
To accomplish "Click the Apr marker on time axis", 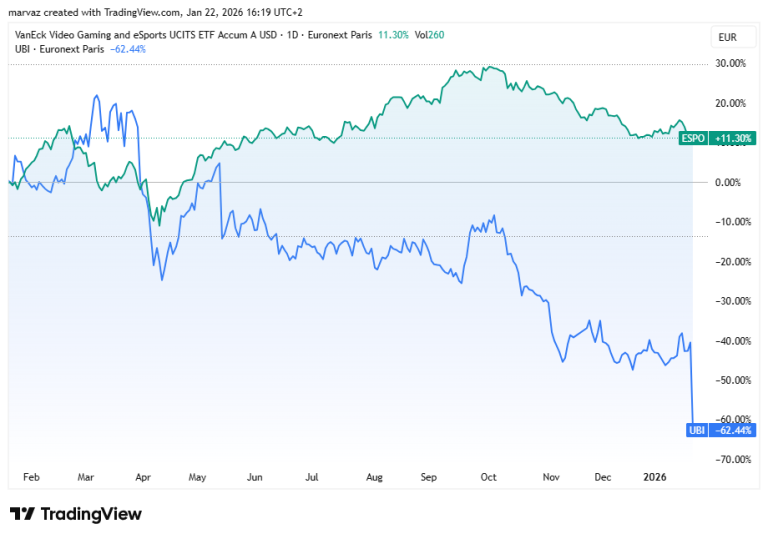I will pos(143,477).
